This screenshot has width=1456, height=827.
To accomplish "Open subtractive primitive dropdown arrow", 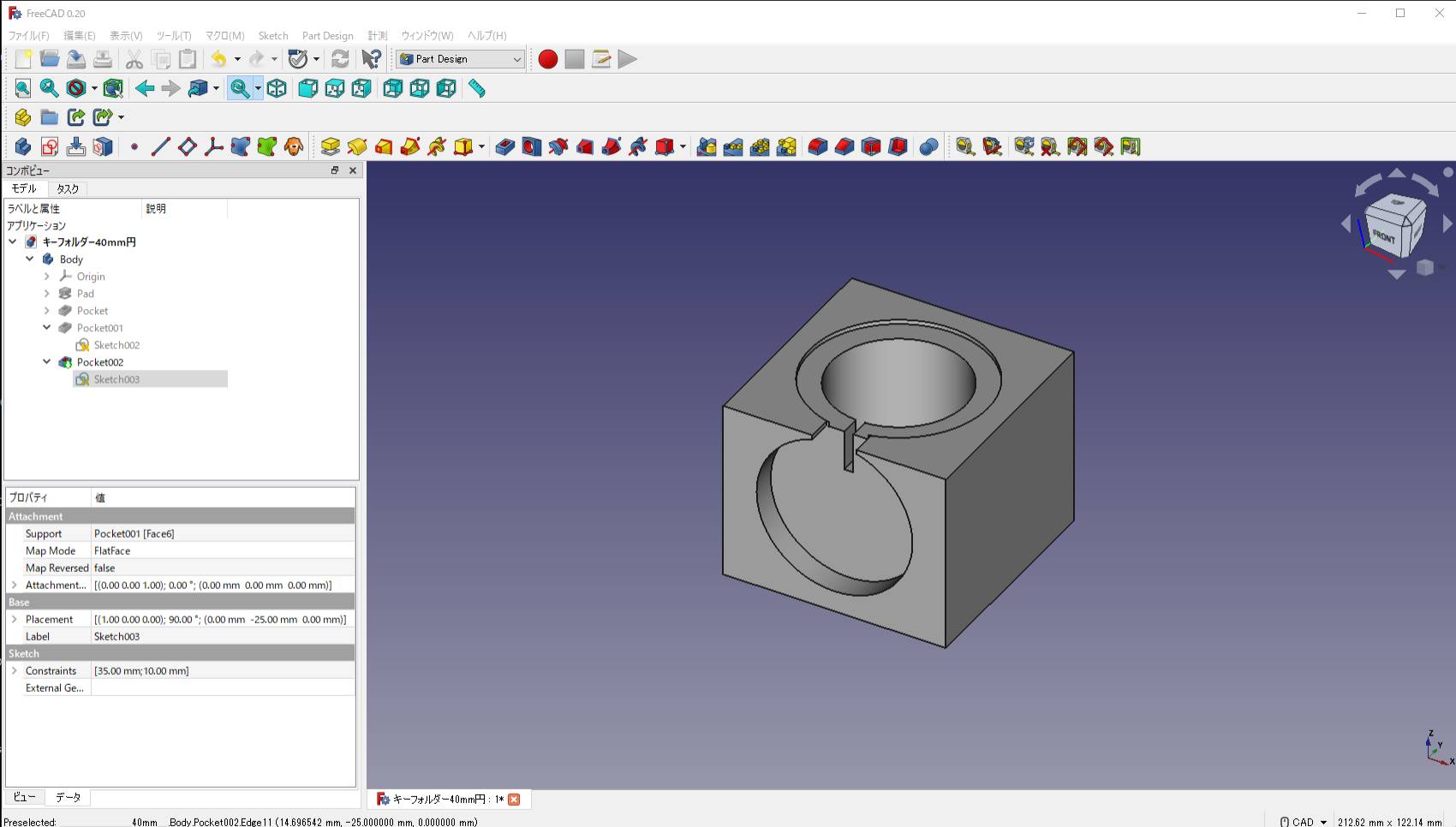I will click(683, 146).
